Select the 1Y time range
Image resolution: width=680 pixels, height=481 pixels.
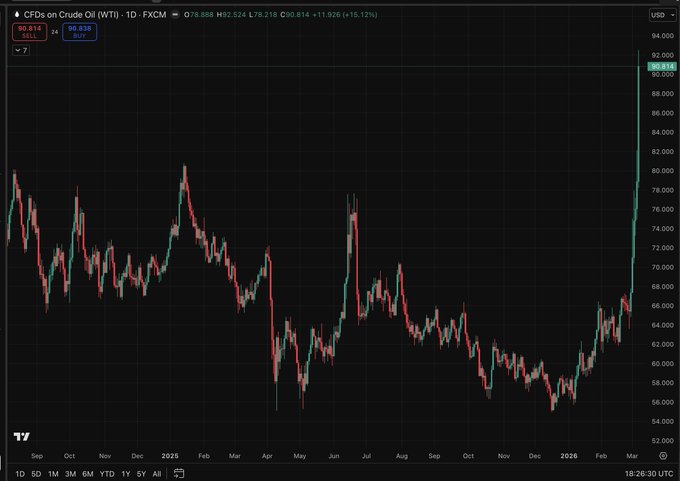coord(126,474)
